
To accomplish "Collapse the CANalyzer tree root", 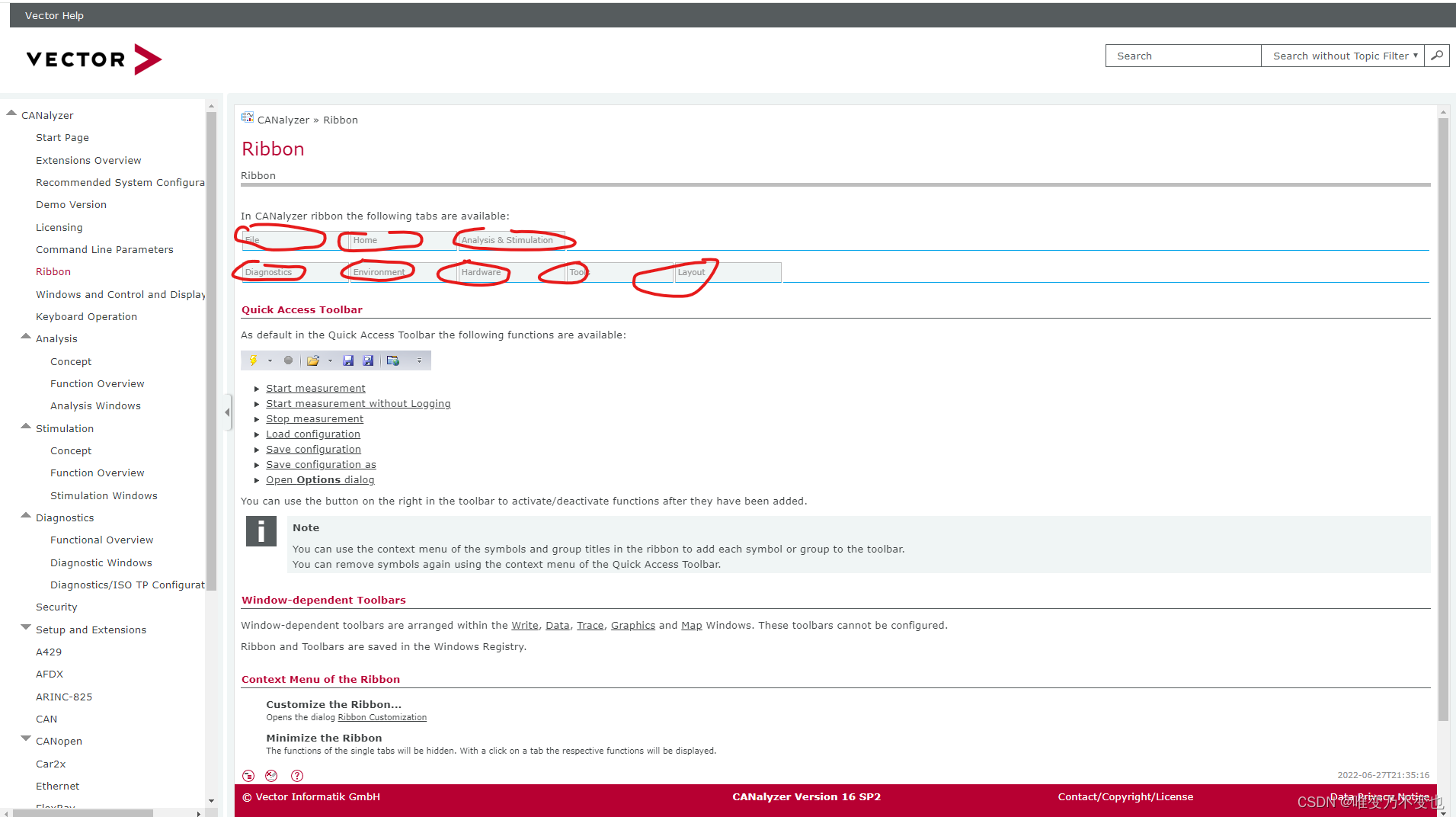I will (11, 114).
